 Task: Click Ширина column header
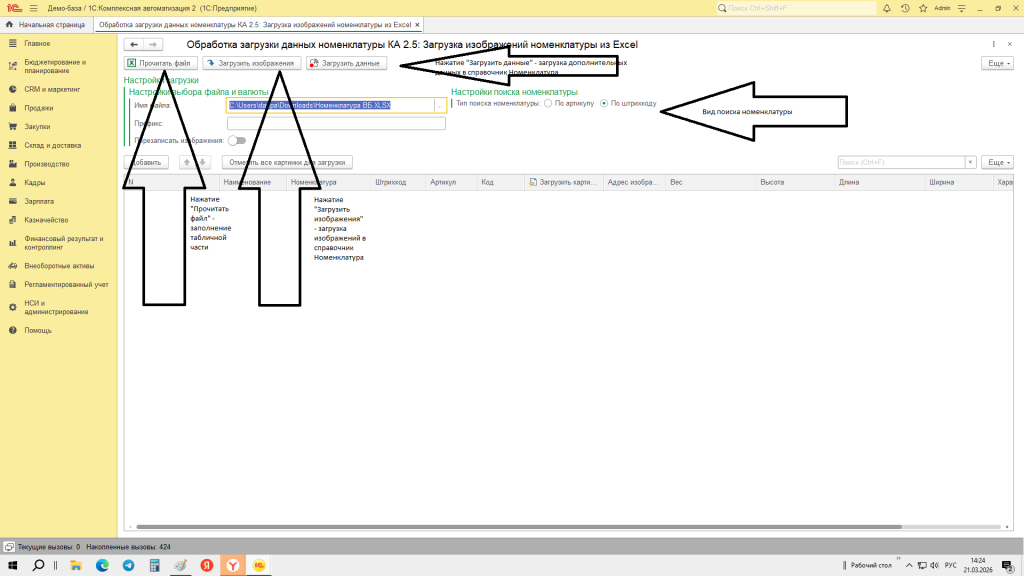coord(959,182)
